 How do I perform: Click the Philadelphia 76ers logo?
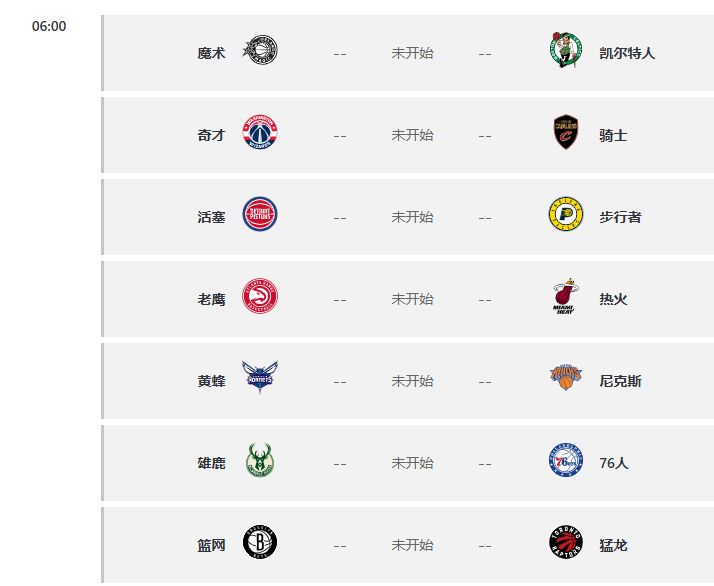565,462
